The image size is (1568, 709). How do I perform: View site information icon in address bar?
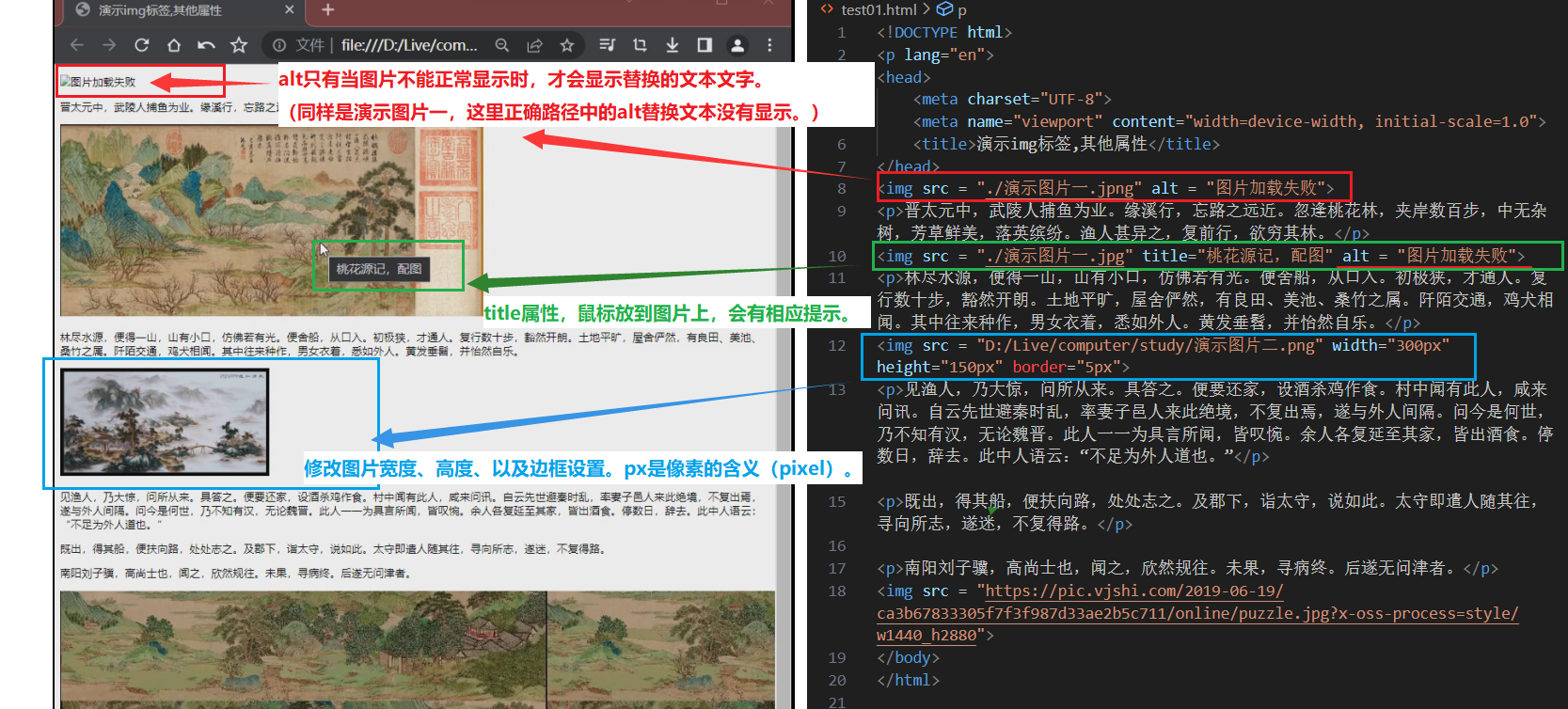(x=279, y=45)
